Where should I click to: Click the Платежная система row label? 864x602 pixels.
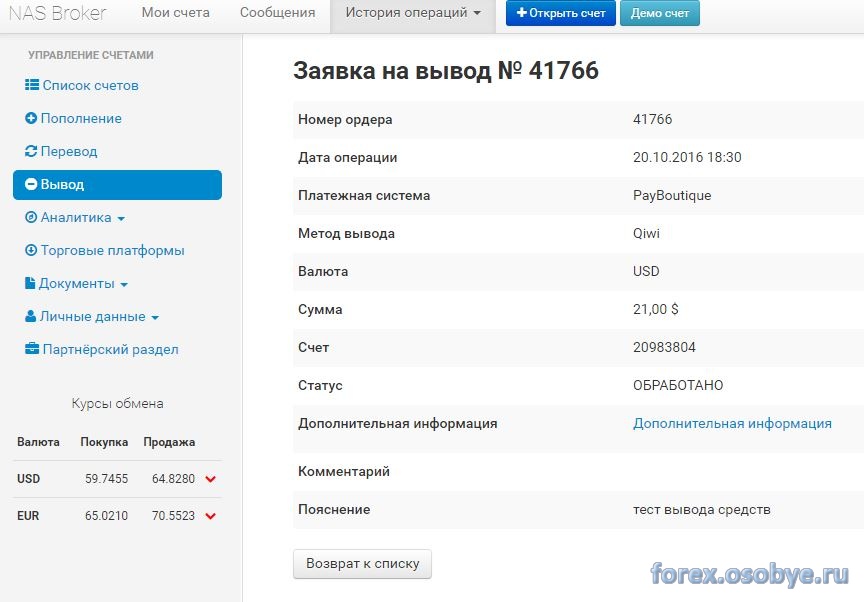[x=364, y=196]
